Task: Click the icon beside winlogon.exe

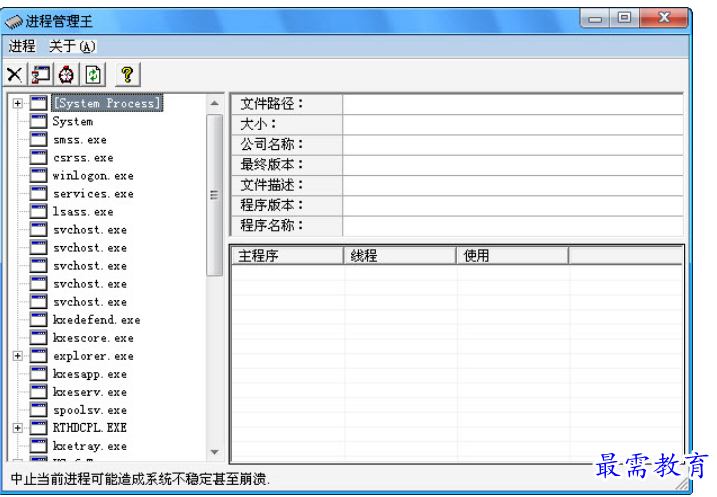Action: (x=38, y=175)
